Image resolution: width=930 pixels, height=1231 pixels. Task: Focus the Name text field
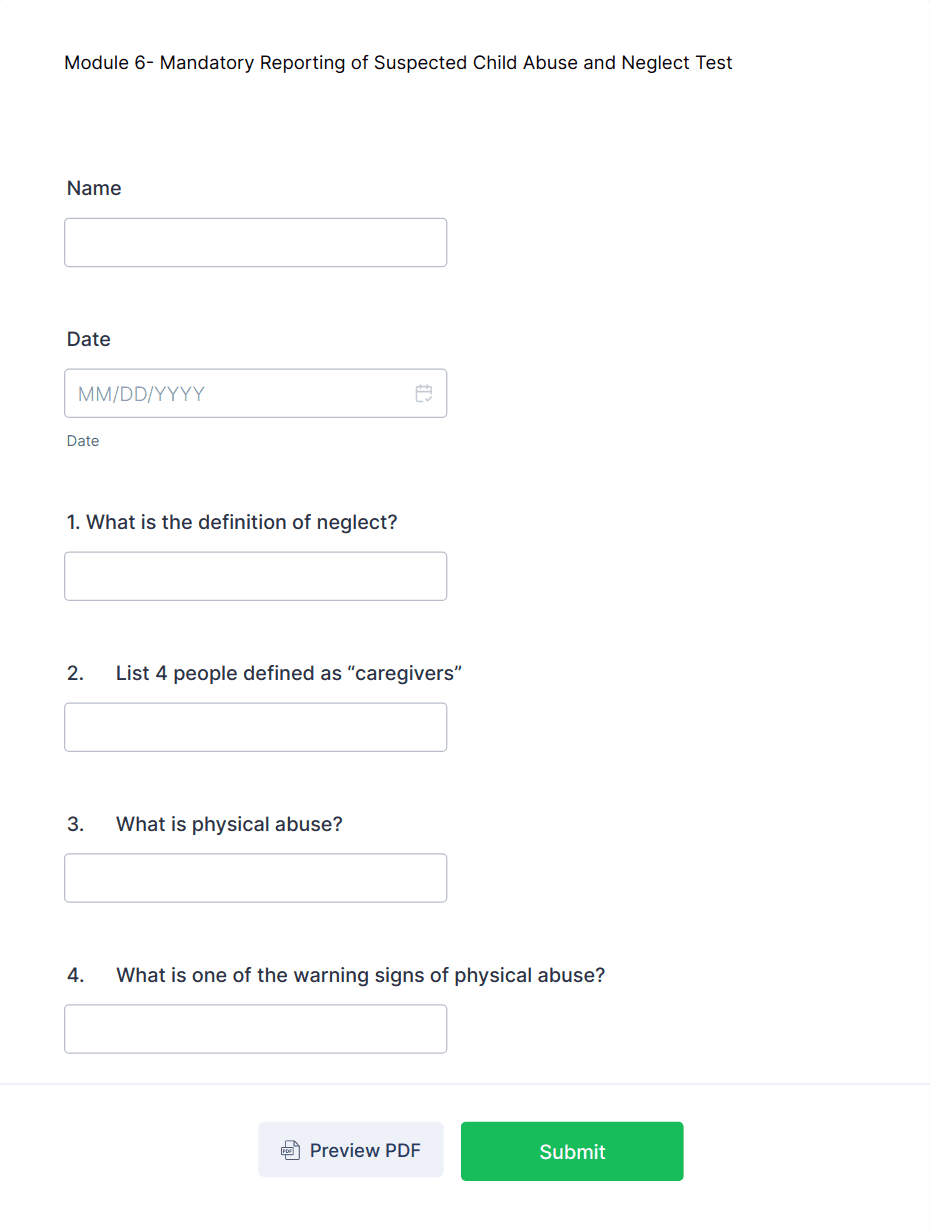click(x=255, y=242)
